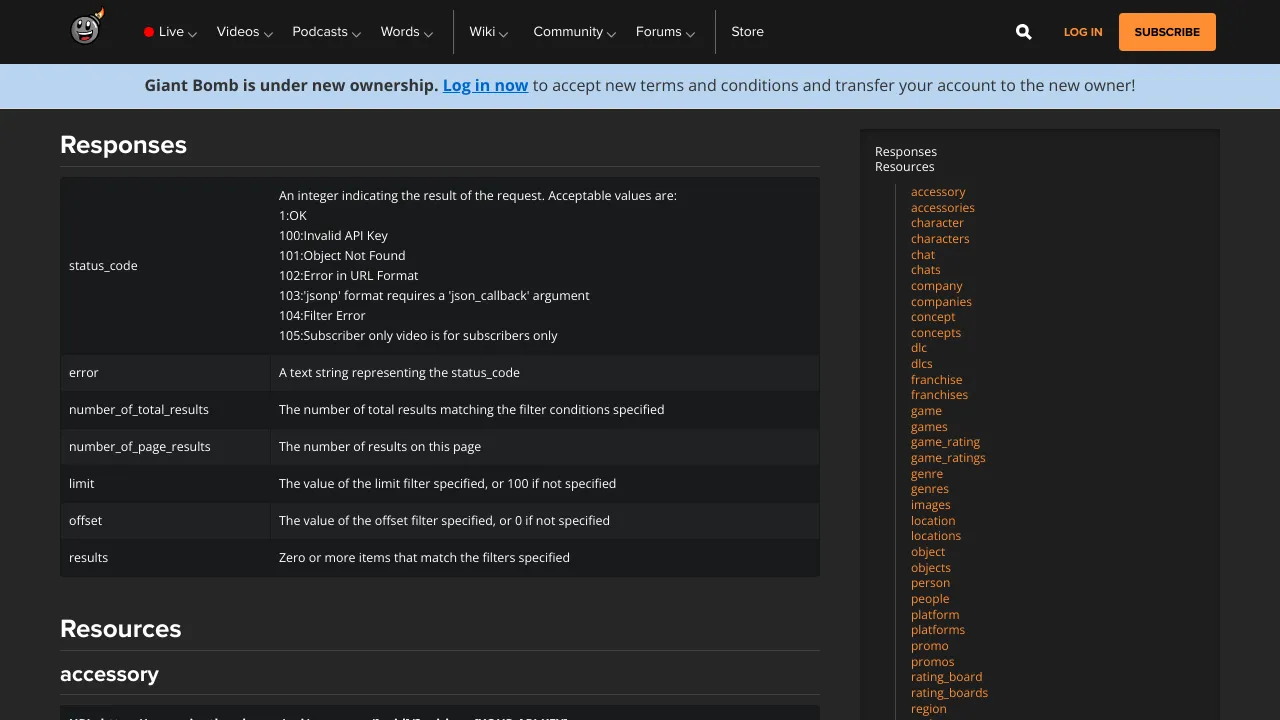Open the rating_boards sidebar link

click(949, 693)
